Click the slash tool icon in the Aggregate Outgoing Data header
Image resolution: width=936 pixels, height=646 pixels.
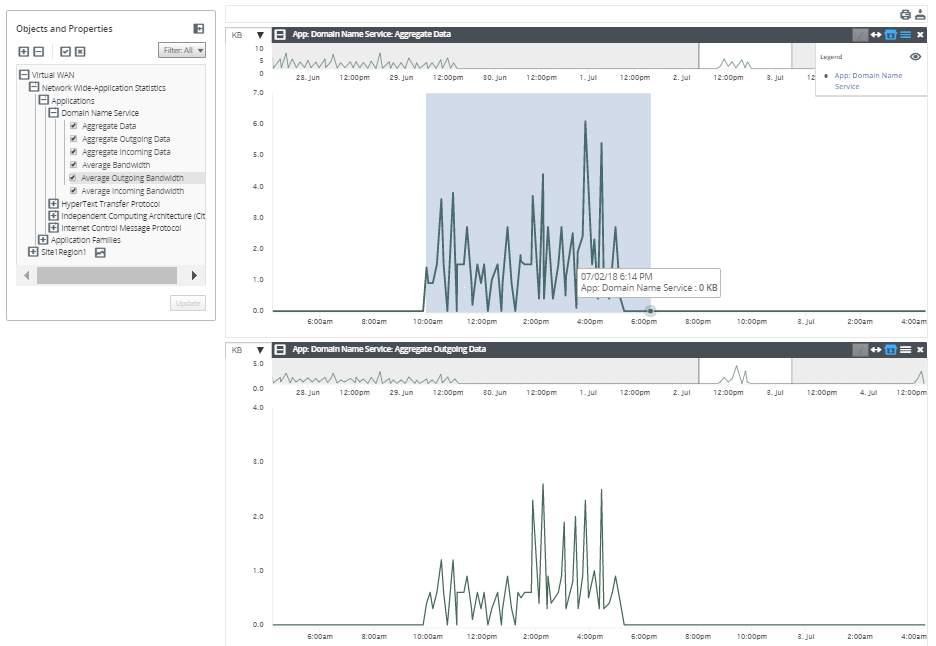860,350
